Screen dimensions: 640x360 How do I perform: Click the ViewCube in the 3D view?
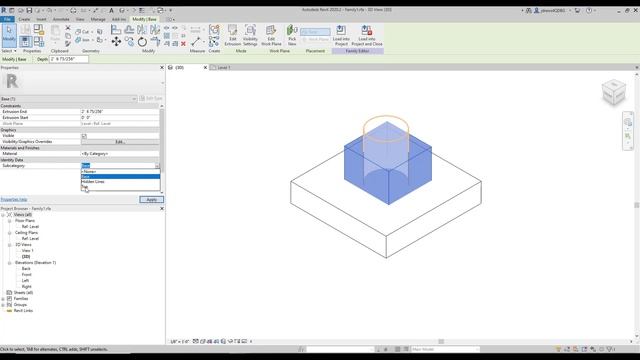click(613, 92)
